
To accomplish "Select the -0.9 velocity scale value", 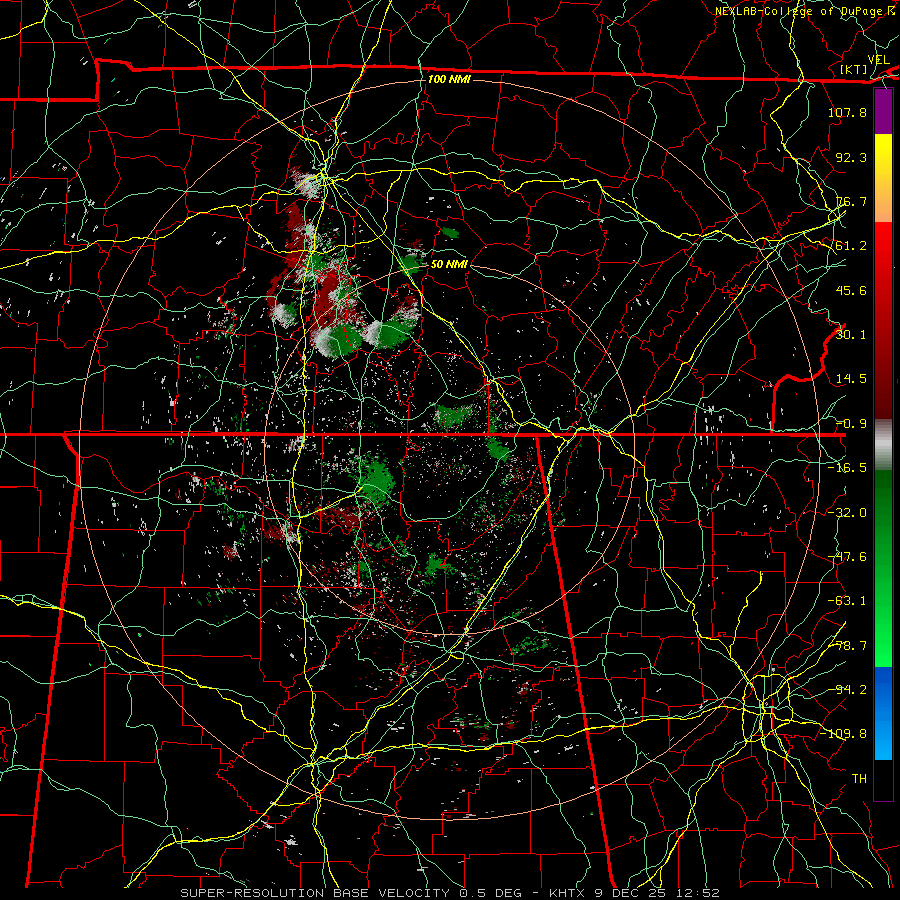I will (x=851, y=424).
